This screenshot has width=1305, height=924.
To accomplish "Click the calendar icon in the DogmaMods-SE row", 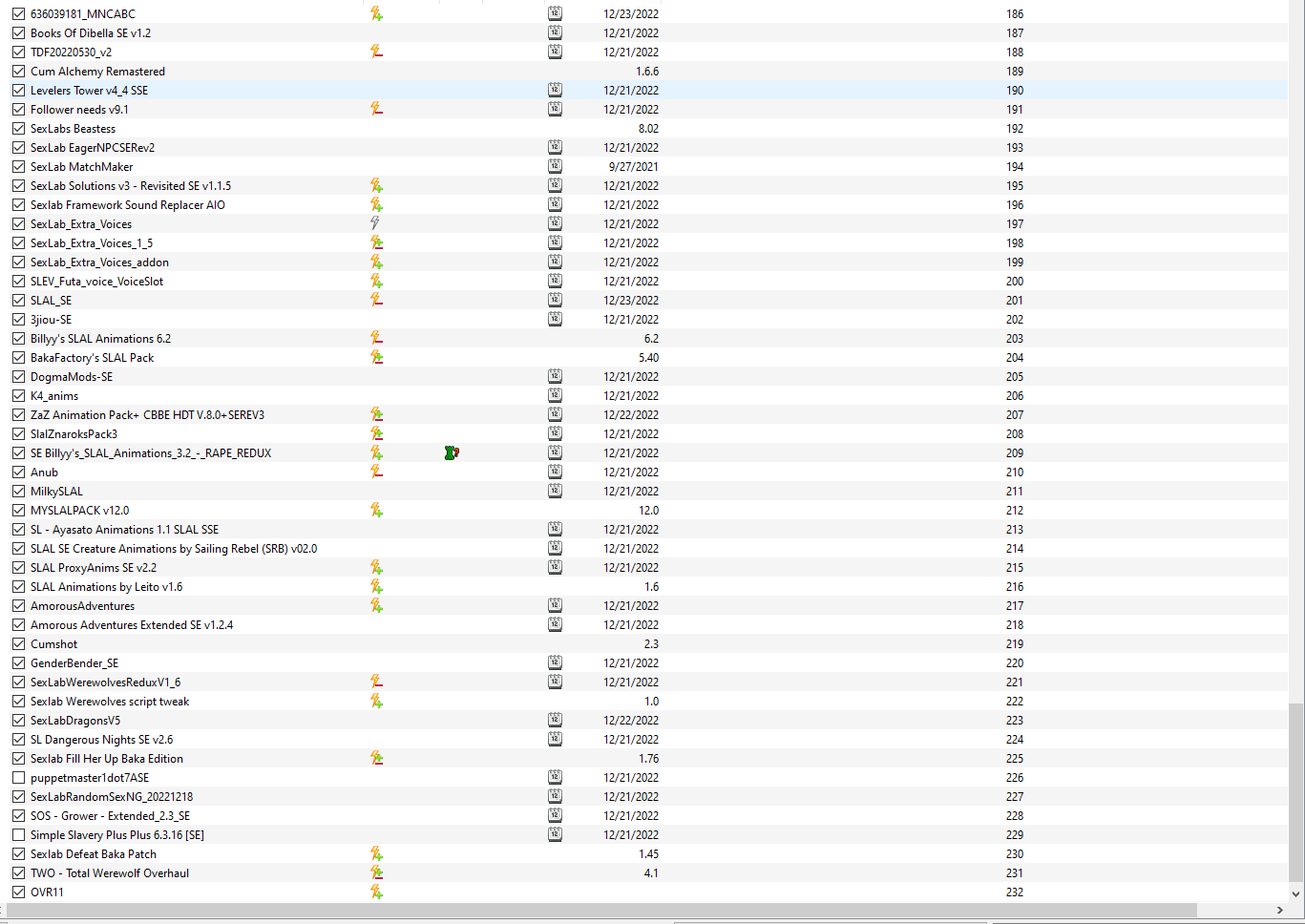I will tap(555, 377).
